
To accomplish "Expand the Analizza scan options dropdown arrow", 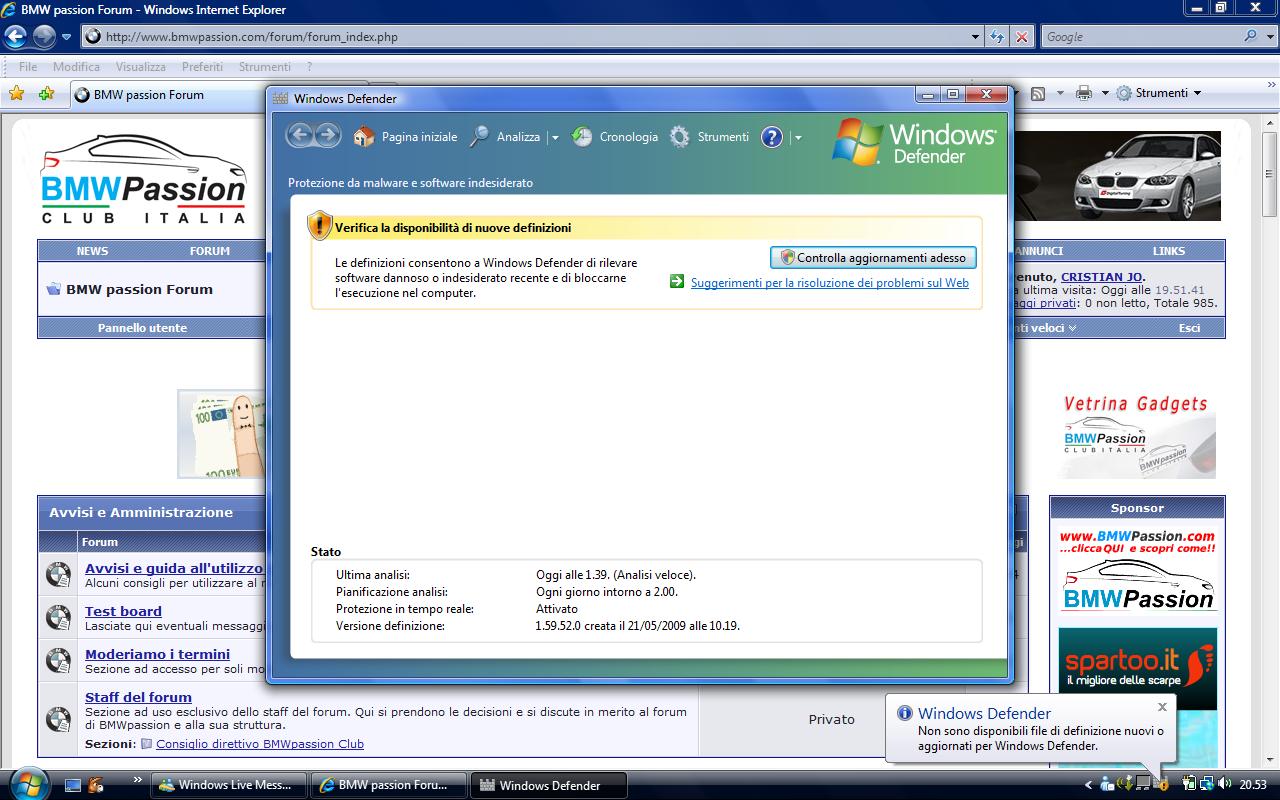I will pos(555,138).
